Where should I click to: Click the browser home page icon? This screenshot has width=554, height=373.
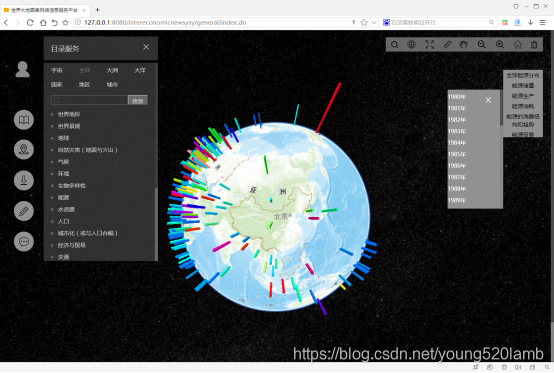click(x=43, y=23)
